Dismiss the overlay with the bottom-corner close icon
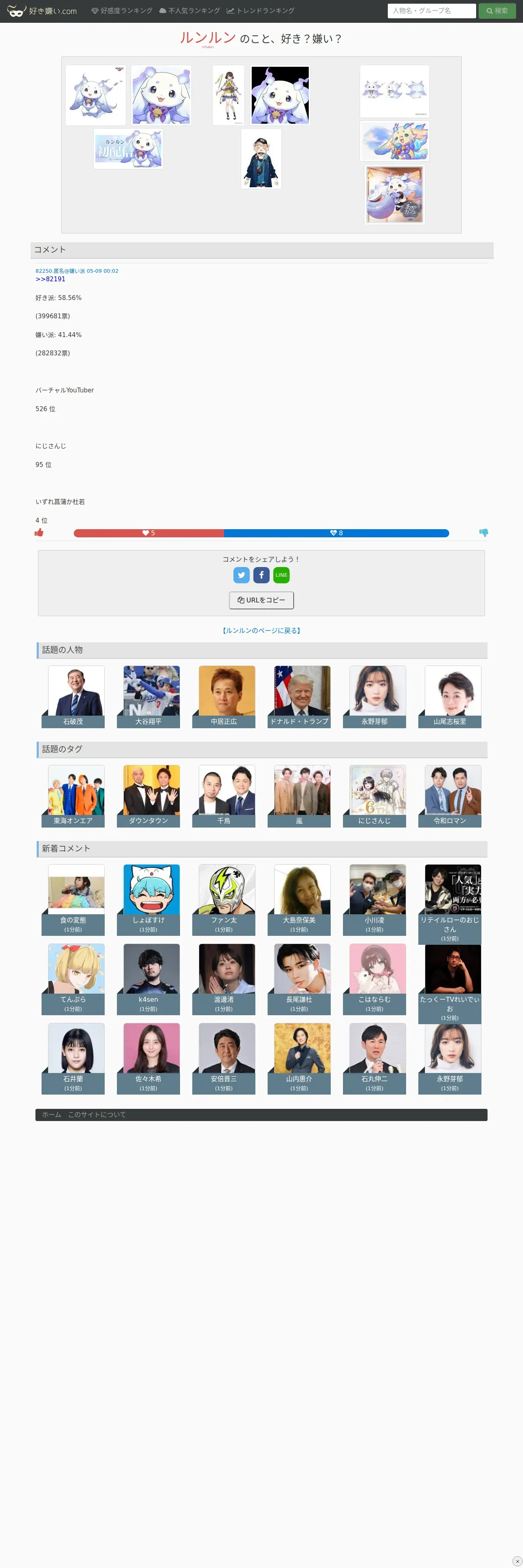The width and height of the screenshot is (523, 1568). click(517, 1561)
